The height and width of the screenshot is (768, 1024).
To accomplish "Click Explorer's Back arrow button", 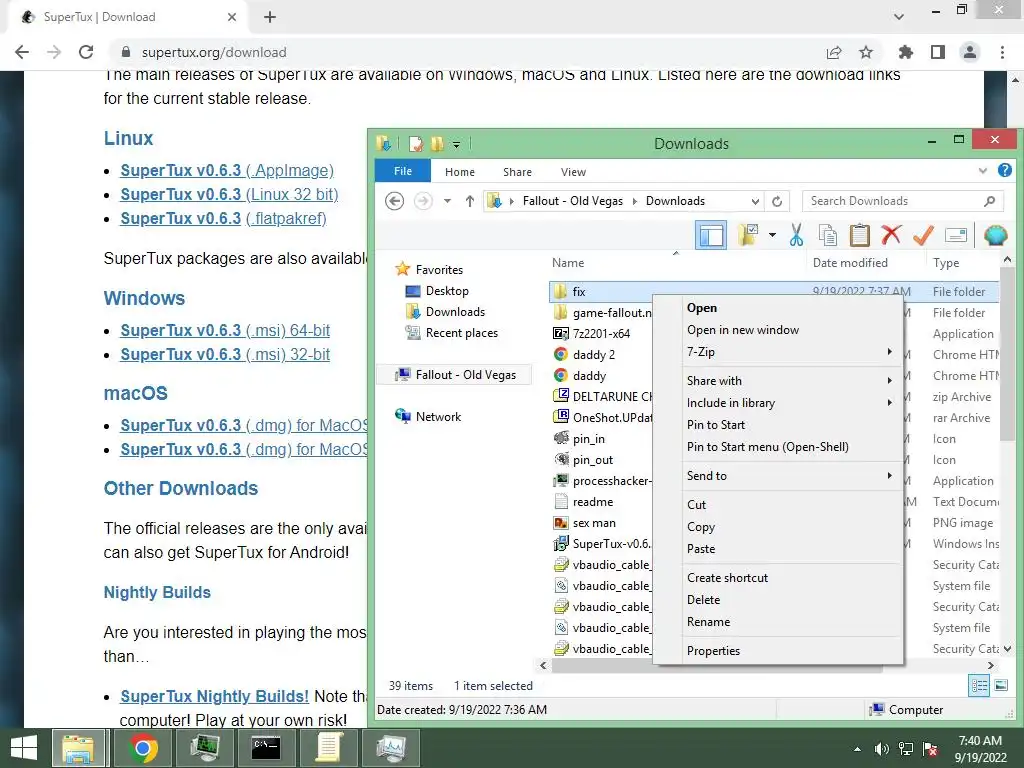I will tap(394, 201).
